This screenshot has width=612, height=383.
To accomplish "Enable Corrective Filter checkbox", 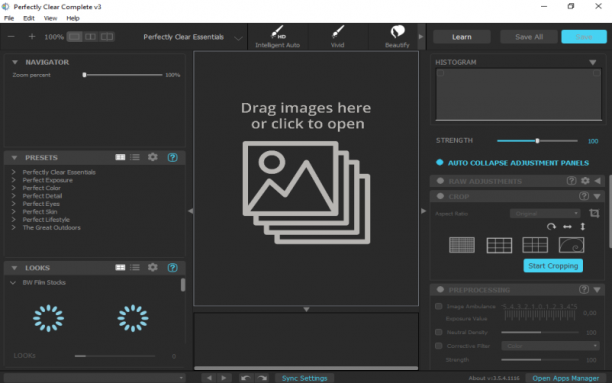I will coord(439,346).
